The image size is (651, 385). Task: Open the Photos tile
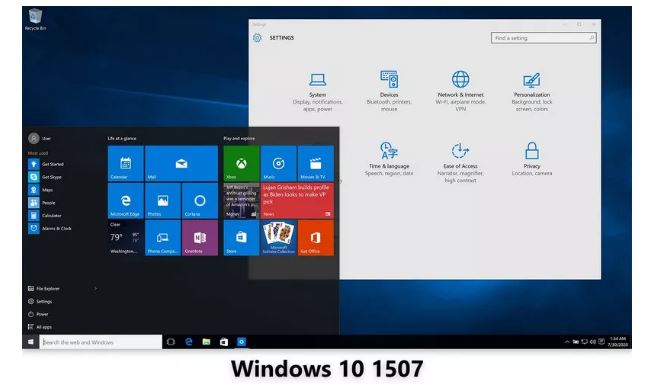tap(163, 201)
